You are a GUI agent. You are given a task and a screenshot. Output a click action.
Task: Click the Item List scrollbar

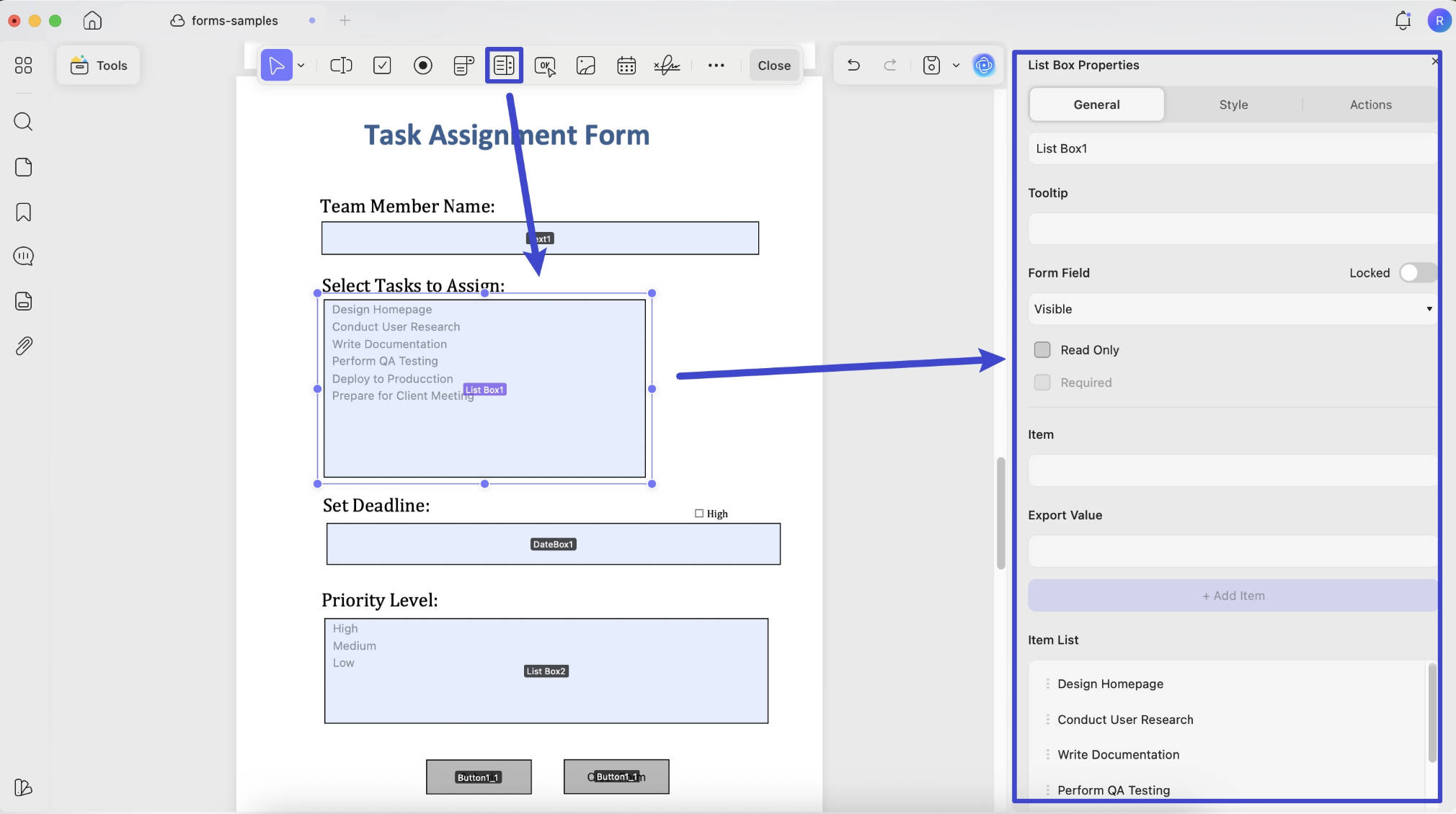point(1431,712)
